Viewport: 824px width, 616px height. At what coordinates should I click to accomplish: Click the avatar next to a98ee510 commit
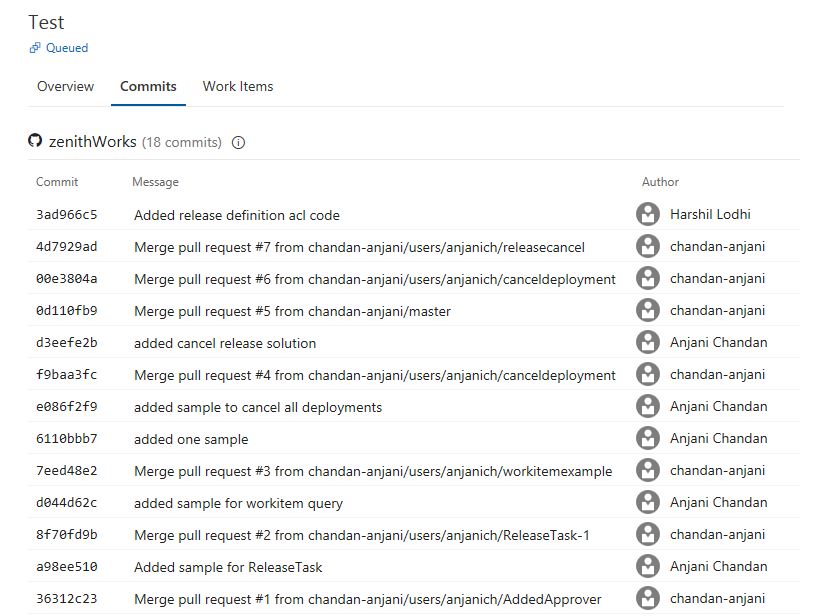click(648, 566)
